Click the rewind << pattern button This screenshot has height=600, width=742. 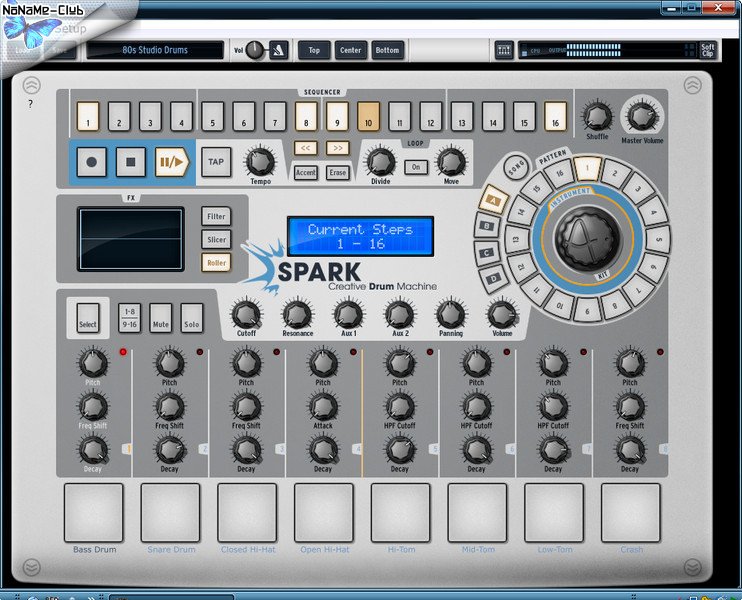(x=306, y=148)
